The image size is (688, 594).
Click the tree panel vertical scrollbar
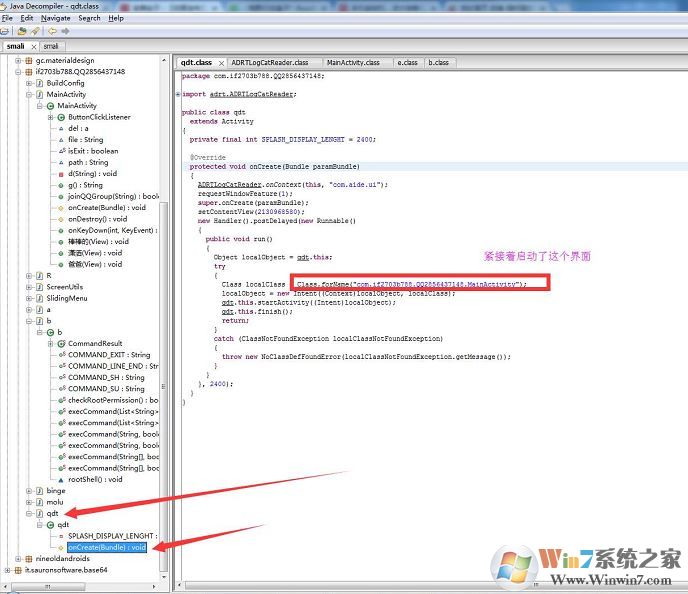point(164,300)
